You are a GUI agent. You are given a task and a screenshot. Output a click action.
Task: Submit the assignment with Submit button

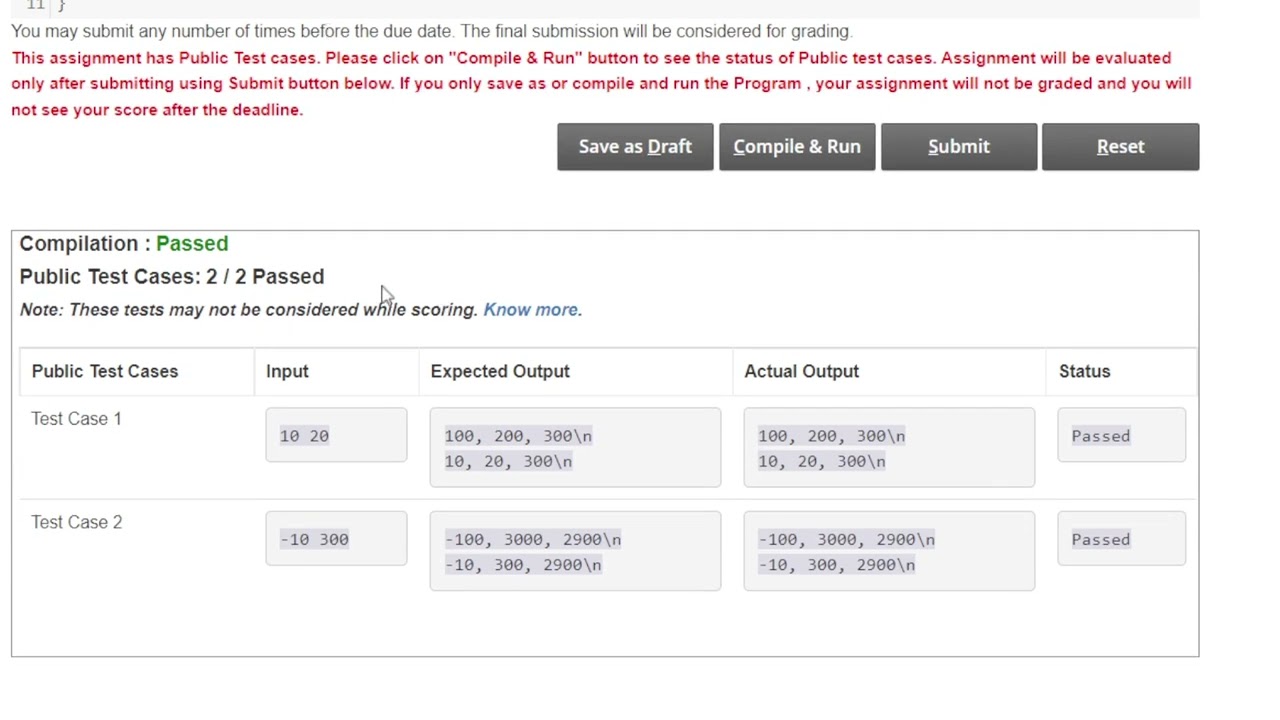pyautogui.click(x=958, y=147)
